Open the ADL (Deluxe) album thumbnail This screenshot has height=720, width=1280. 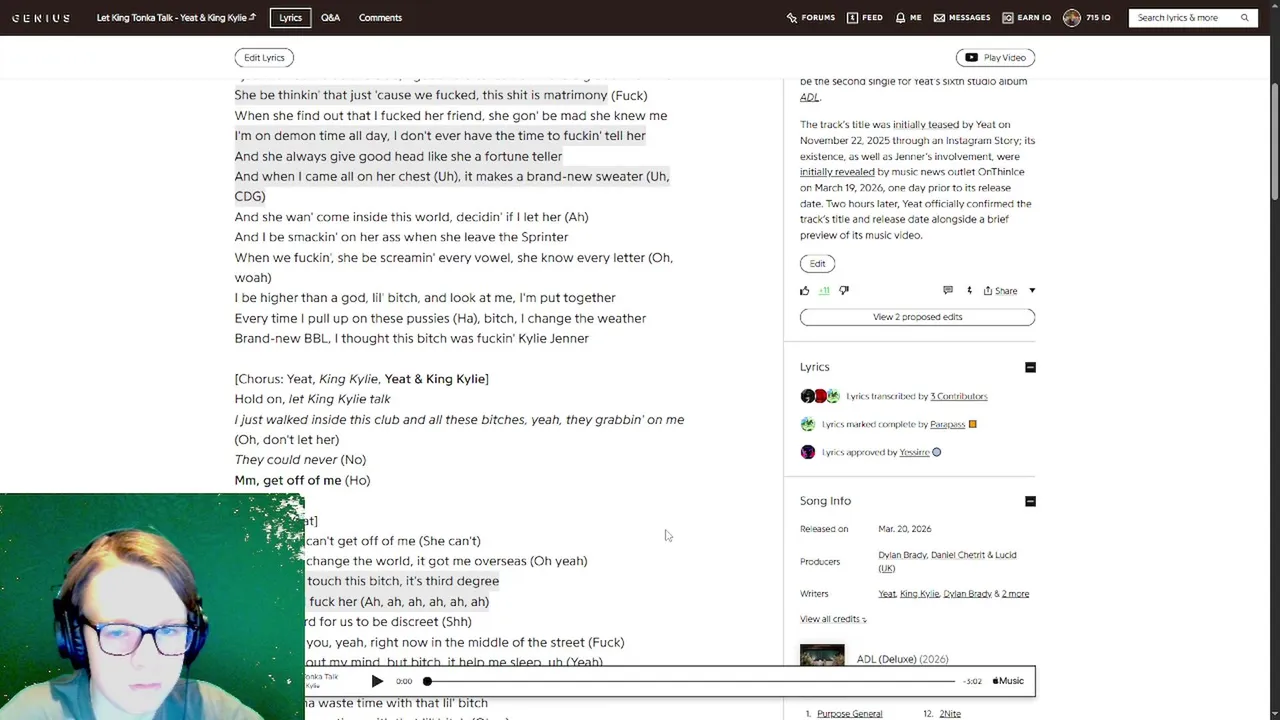point(822,657)
